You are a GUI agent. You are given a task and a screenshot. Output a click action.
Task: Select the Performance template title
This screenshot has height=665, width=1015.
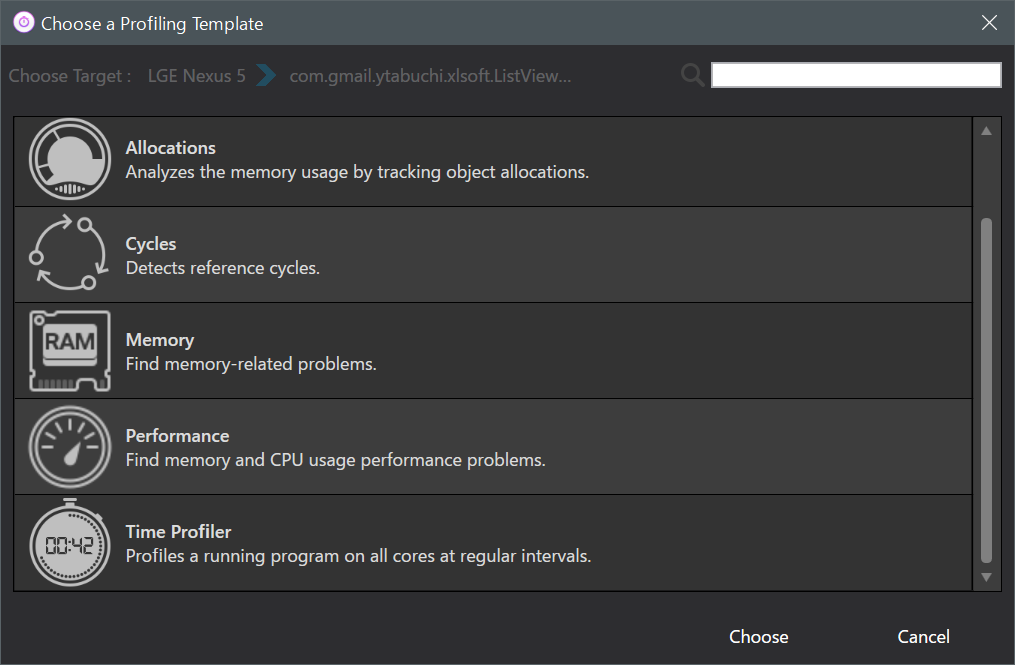[177, 436]
